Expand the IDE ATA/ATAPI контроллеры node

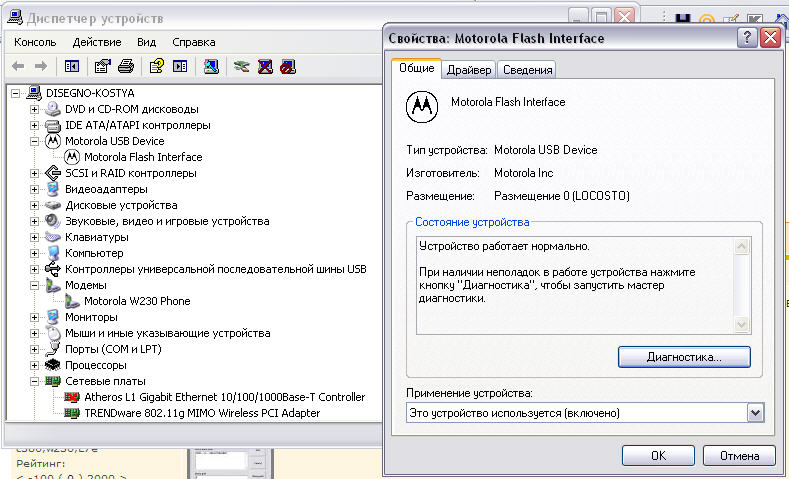pos(34,125)
